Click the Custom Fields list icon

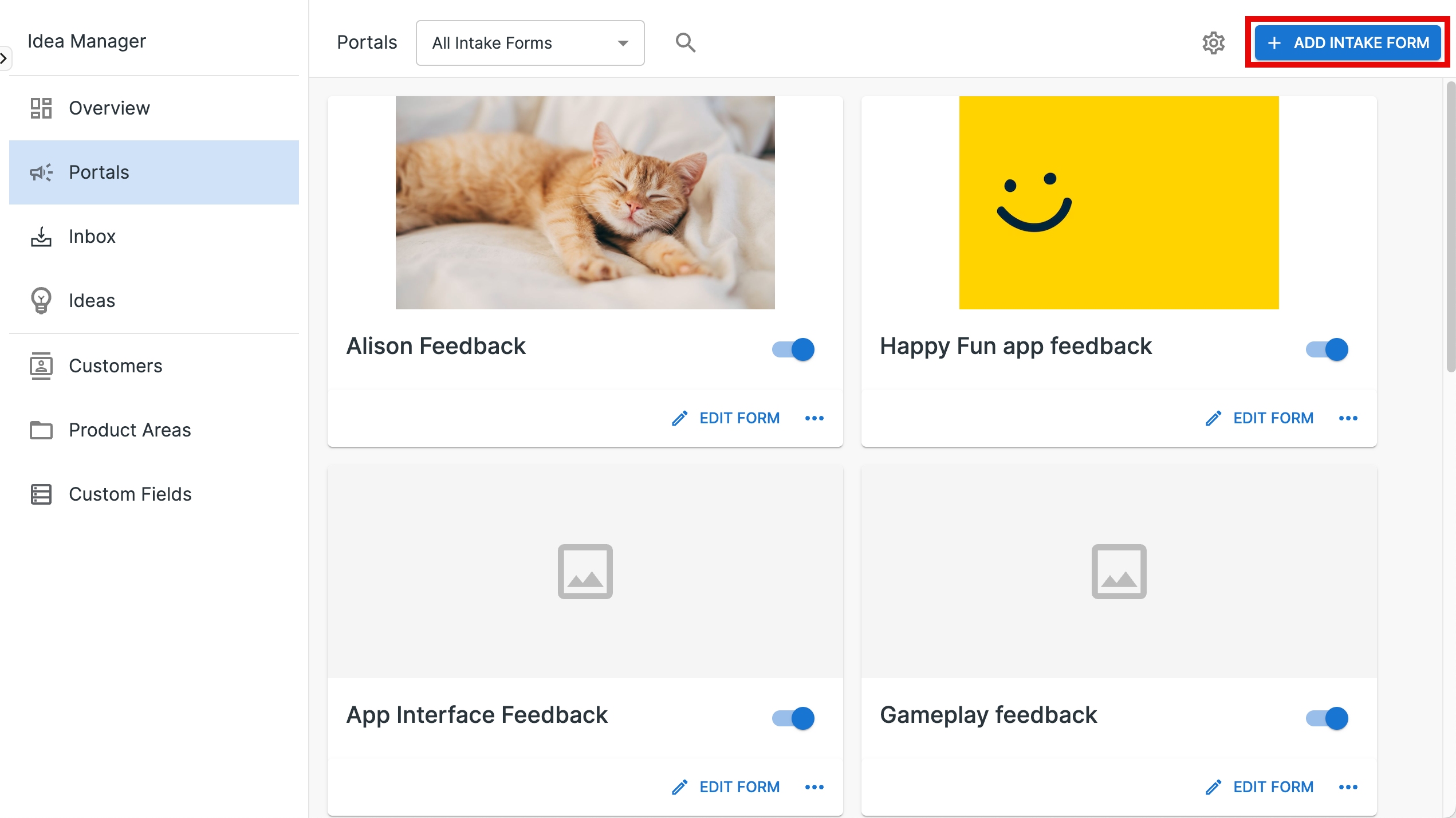[40, 494]
